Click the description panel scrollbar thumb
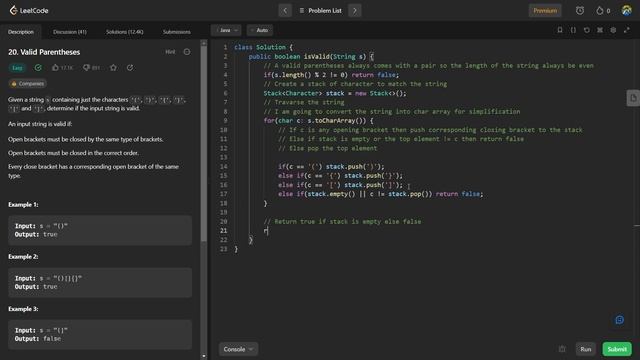The width and height of the screenshot is (640, 360). point(204,144)
